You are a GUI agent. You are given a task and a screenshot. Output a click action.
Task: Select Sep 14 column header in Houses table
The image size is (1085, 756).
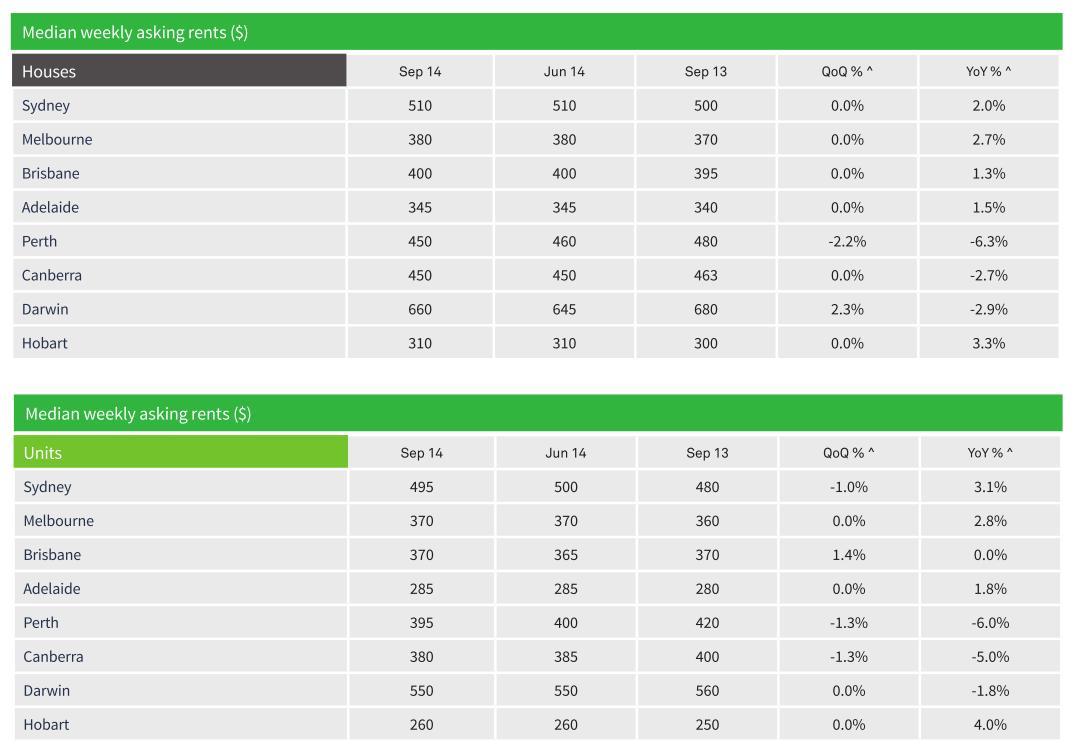(x=420, y=72)
